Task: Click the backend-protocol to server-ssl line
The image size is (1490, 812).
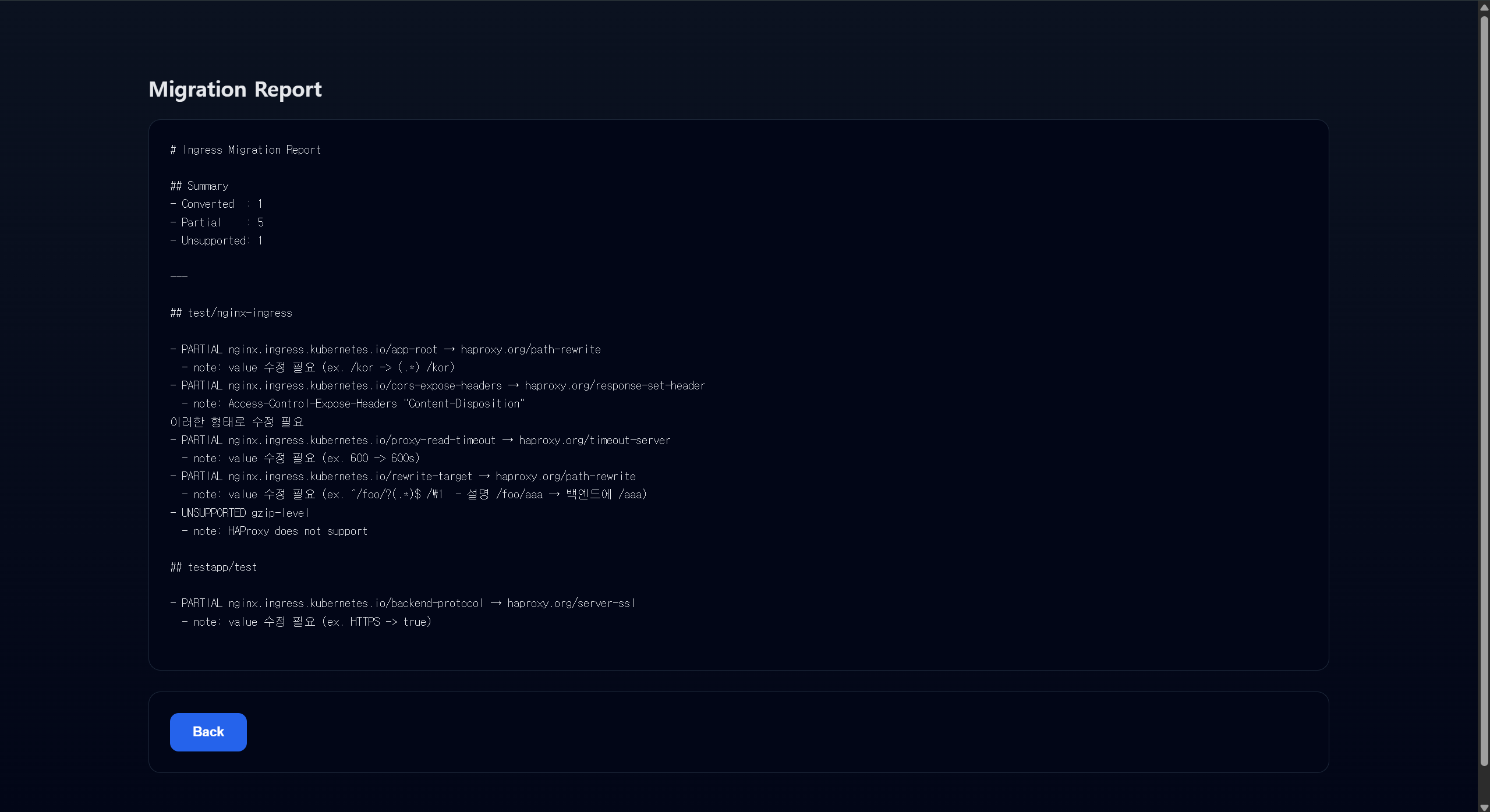Action: [402, 603]
